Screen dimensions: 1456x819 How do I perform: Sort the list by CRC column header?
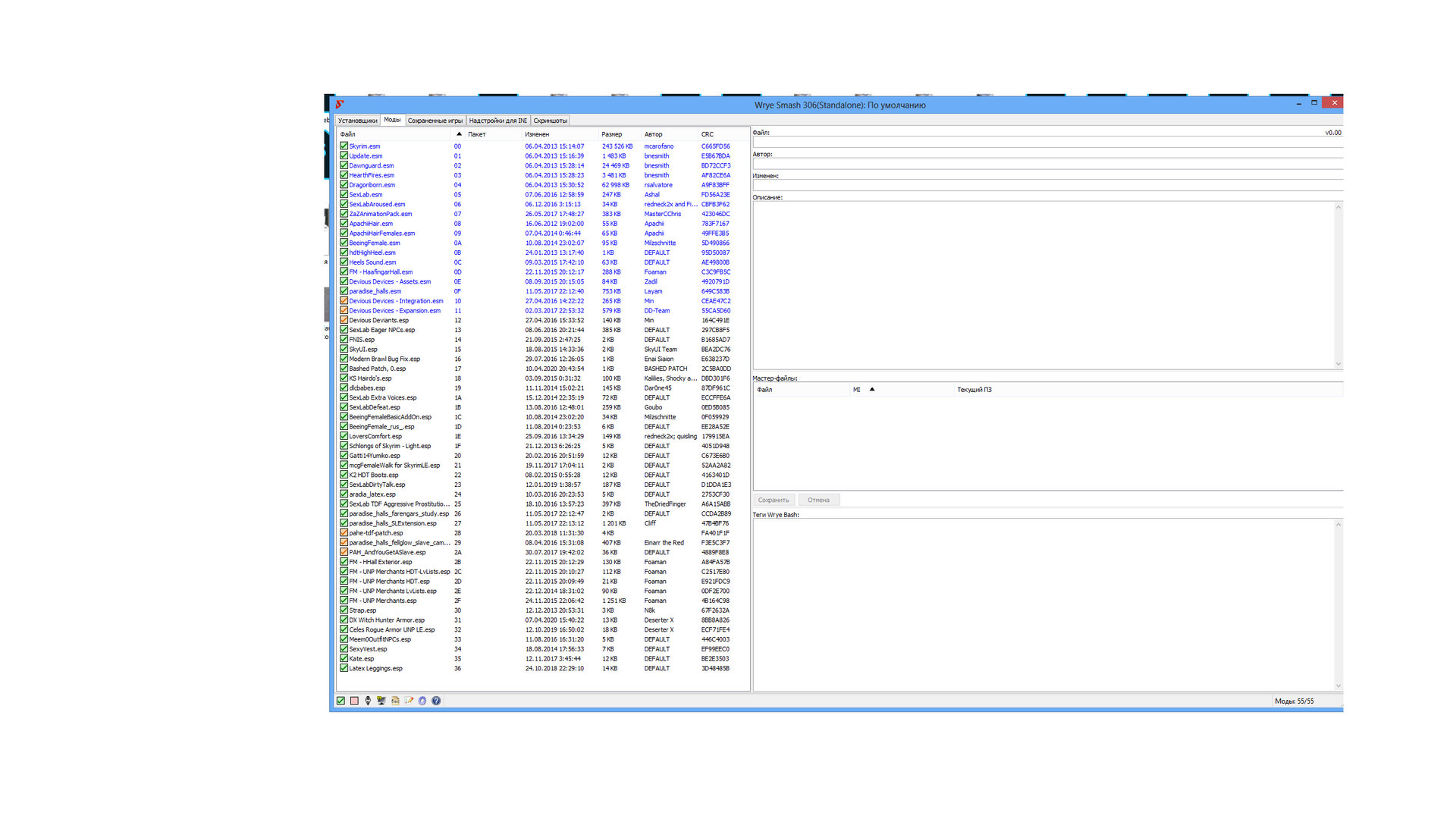(708, 134)
